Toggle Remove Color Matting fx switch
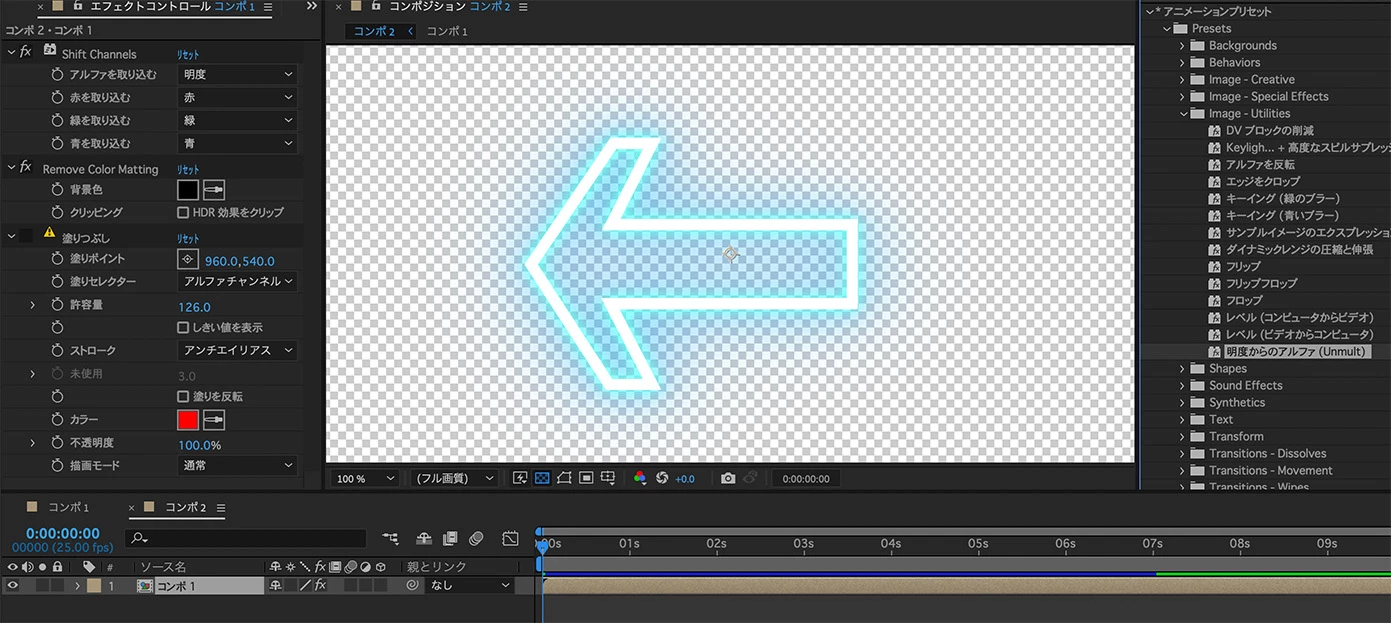Screen dimensions: 1391x623 (x=24, y=167)
